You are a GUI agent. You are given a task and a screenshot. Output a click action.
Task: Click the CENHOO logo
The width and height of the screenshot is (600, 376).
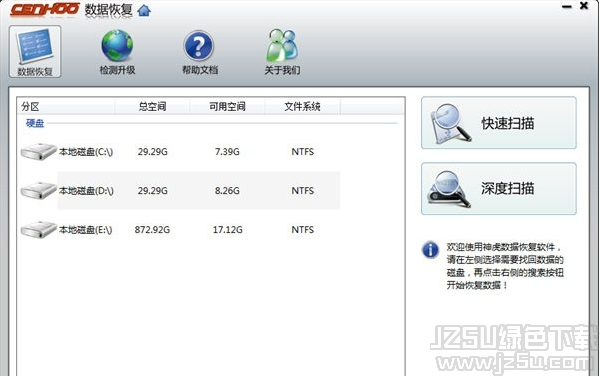(x=45, y=10)
